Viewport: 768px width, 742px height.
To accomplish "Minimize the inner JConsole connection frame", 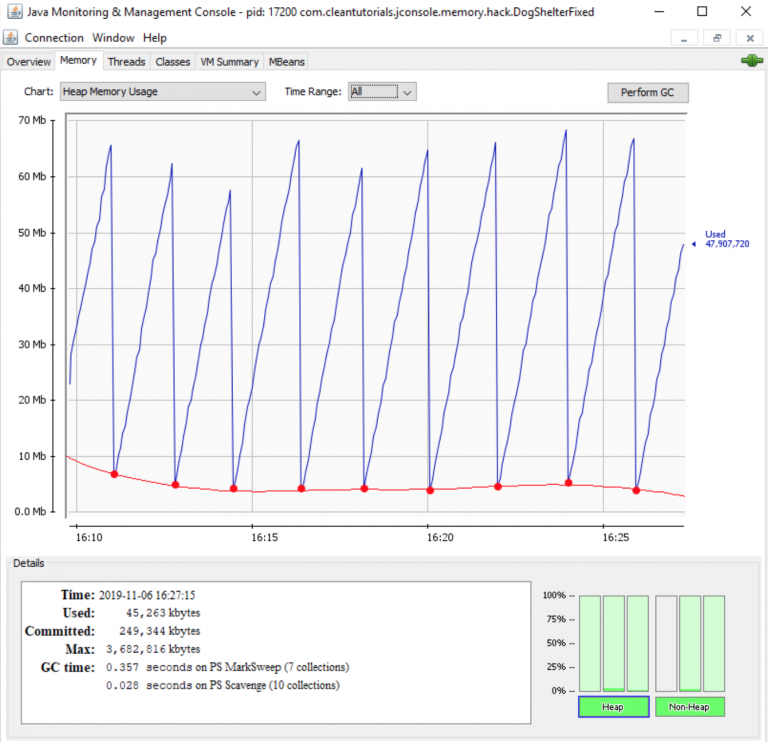I will (684, 37).
